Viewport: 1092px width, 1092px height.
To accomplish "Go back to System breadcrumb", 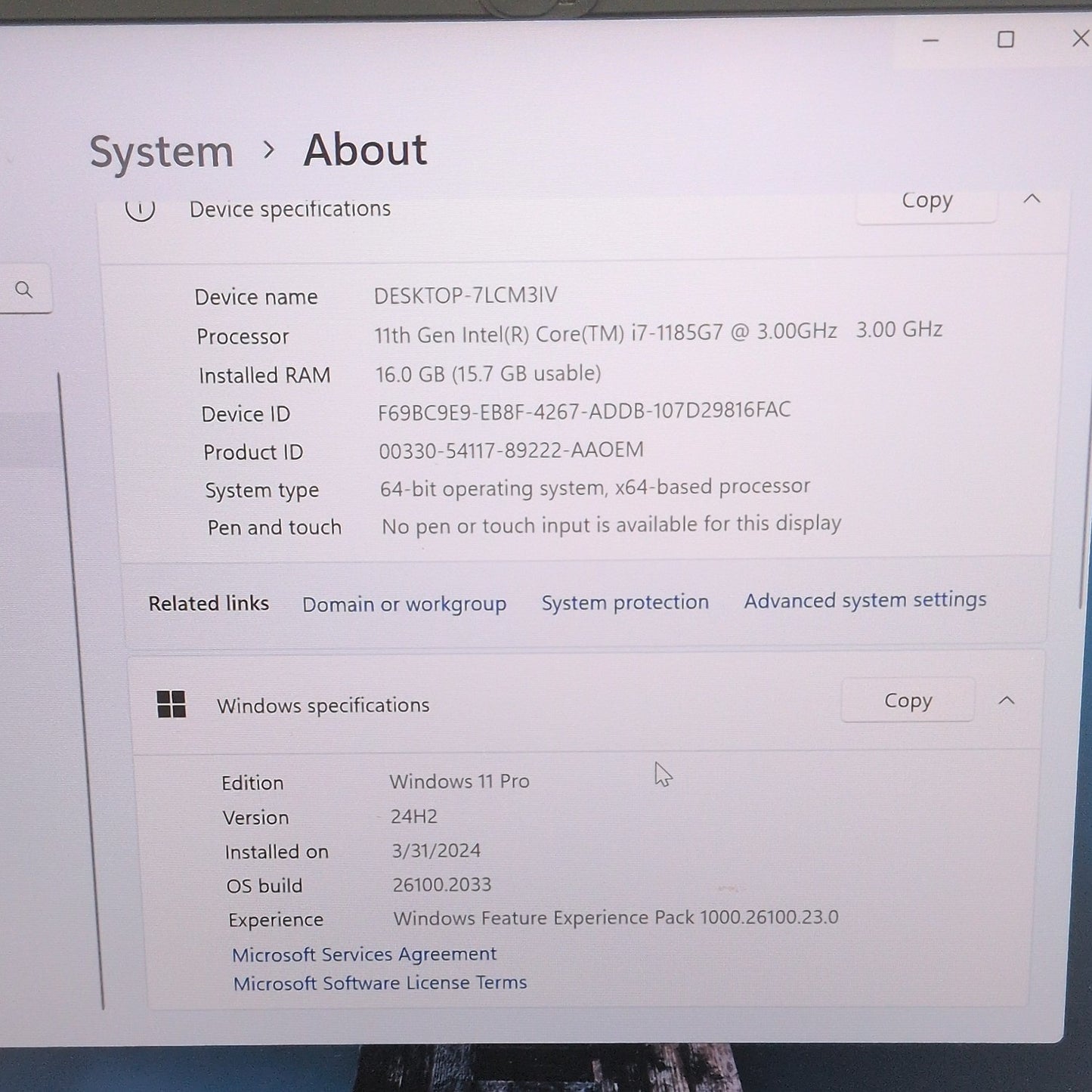I will (162, 152).
